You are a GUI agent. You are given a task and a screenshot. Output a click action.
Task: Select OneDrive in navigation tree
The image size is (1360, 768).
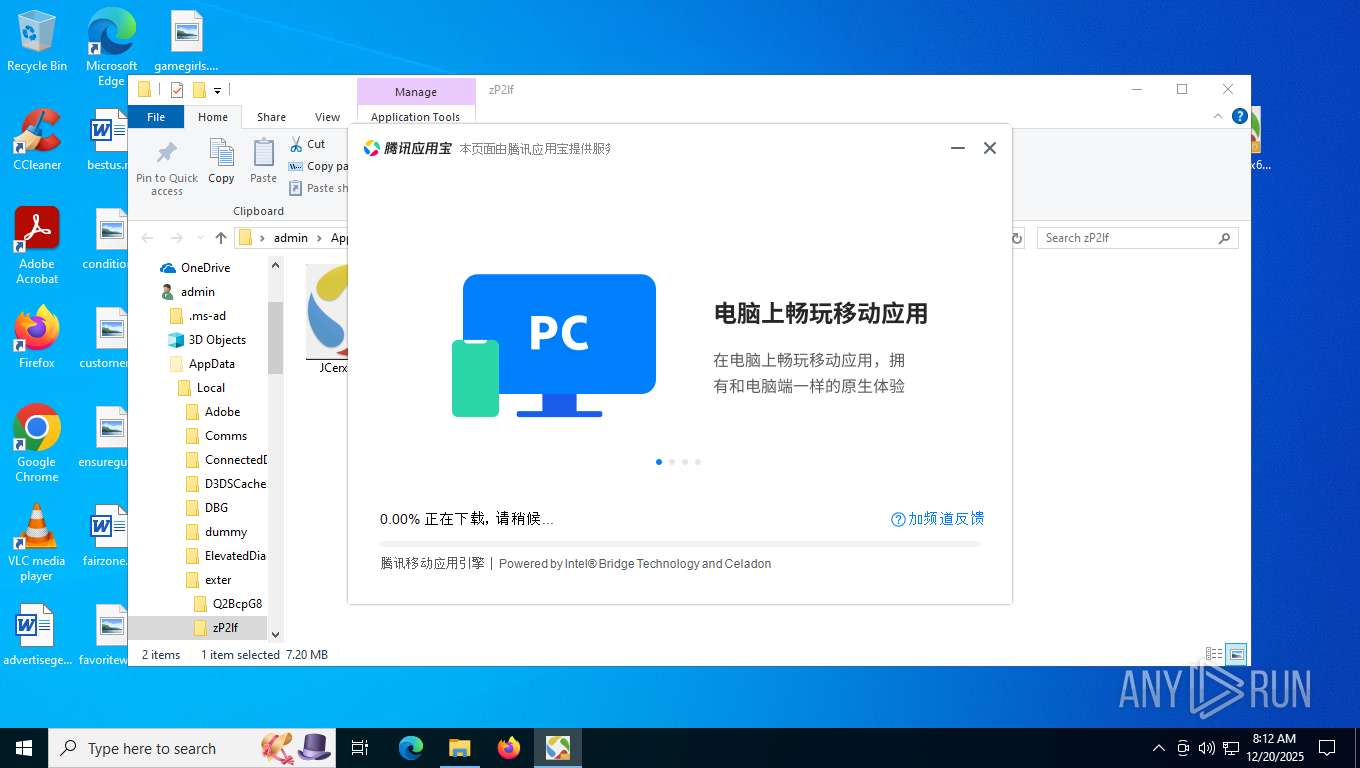click(205, 268)
